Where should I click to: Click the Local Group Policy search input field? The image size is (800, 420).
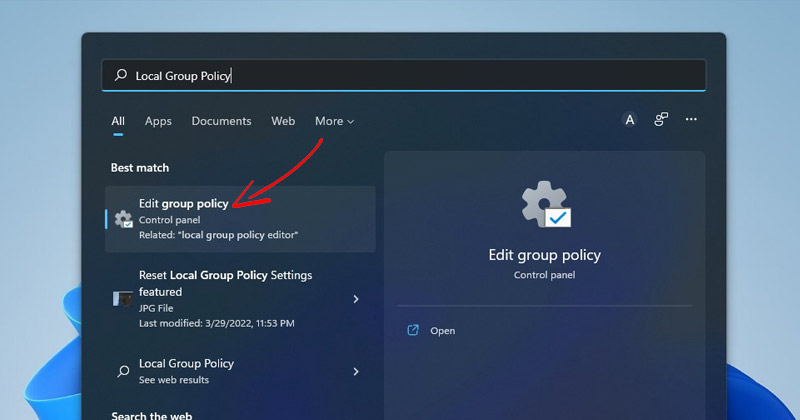click(404, 76)
